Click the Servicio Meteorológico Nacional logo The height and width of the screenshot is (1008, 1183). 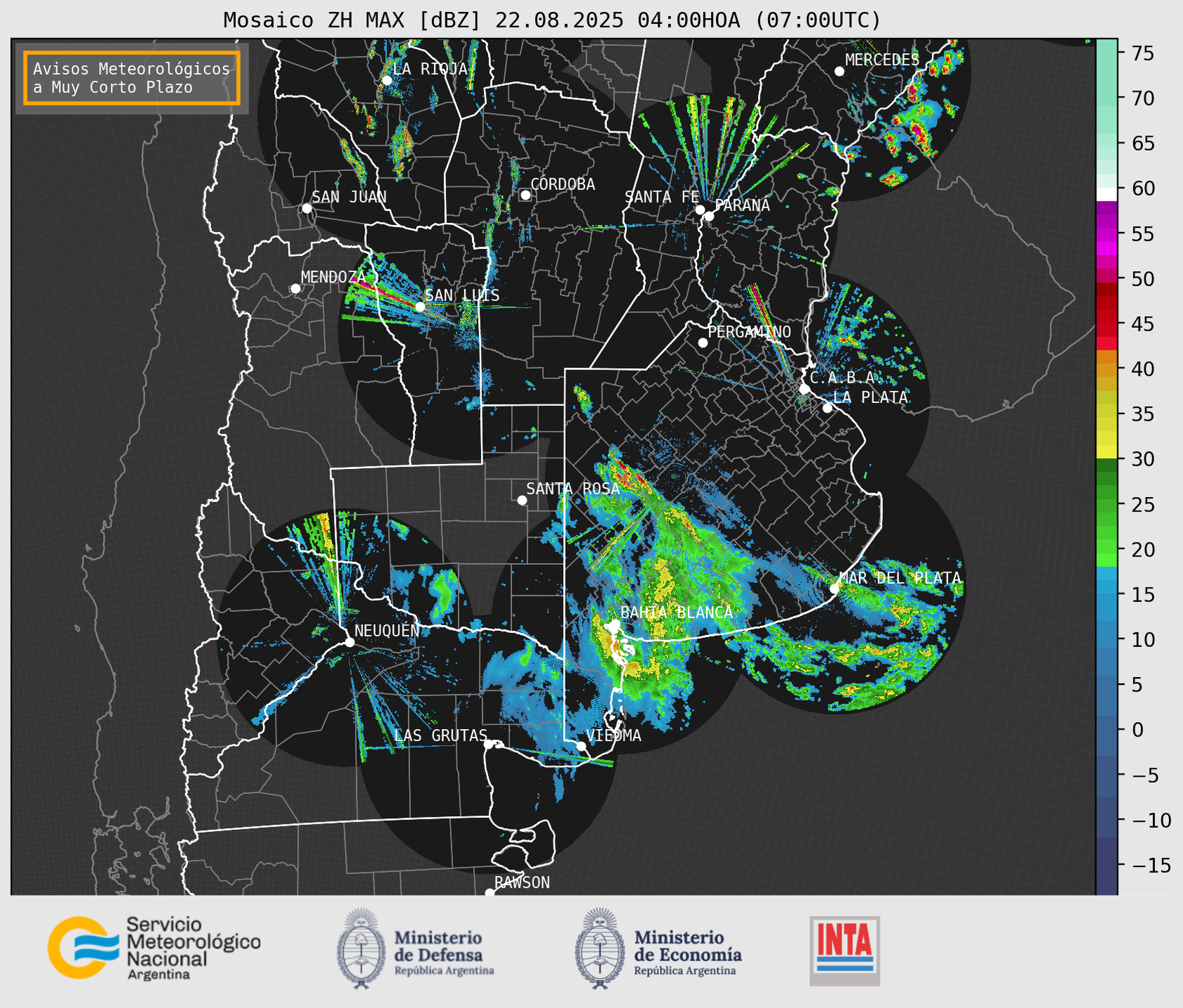click(x=154, y=948)
